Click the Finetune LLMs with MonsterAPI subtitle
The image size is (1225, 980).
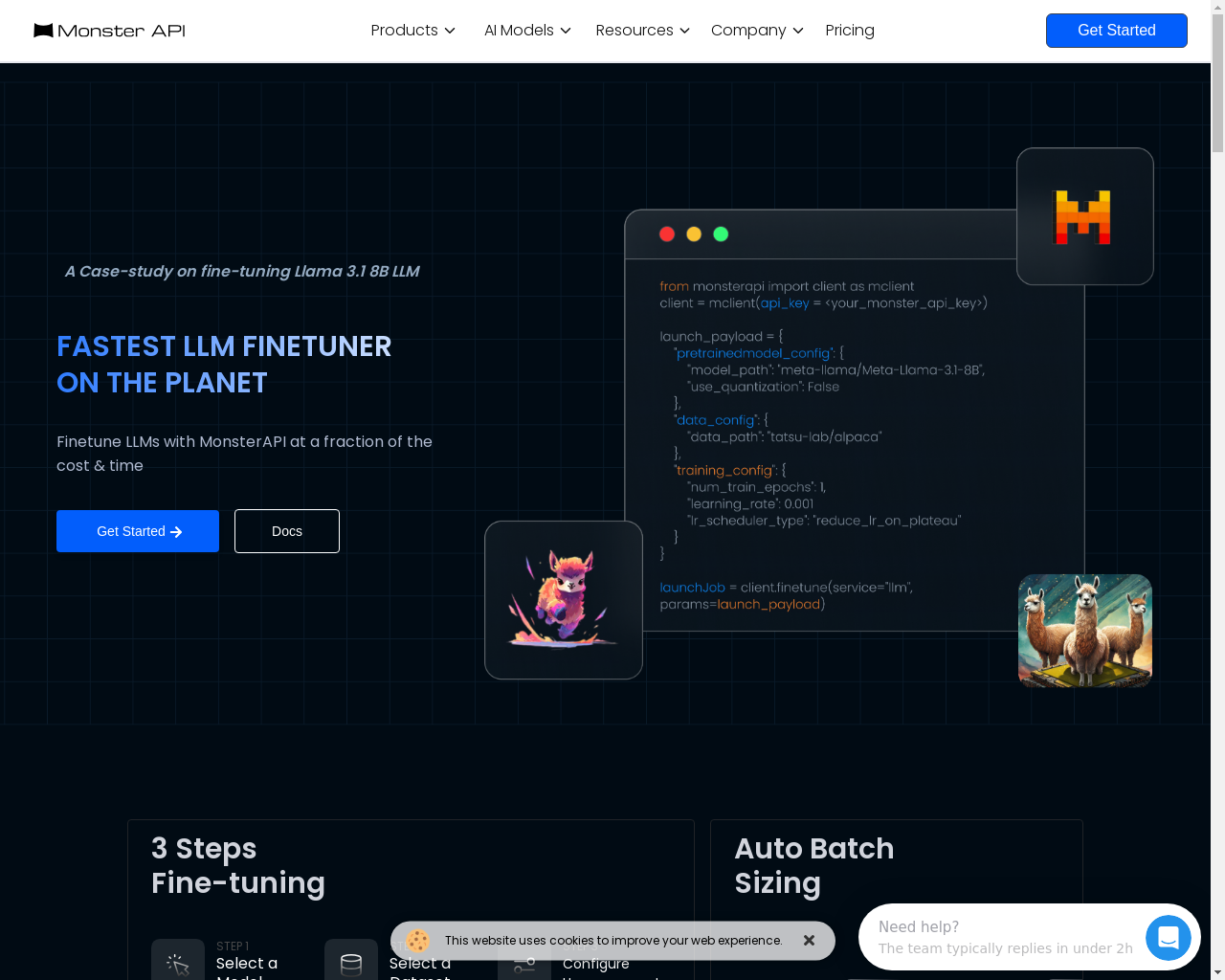[x=245, y=454]
